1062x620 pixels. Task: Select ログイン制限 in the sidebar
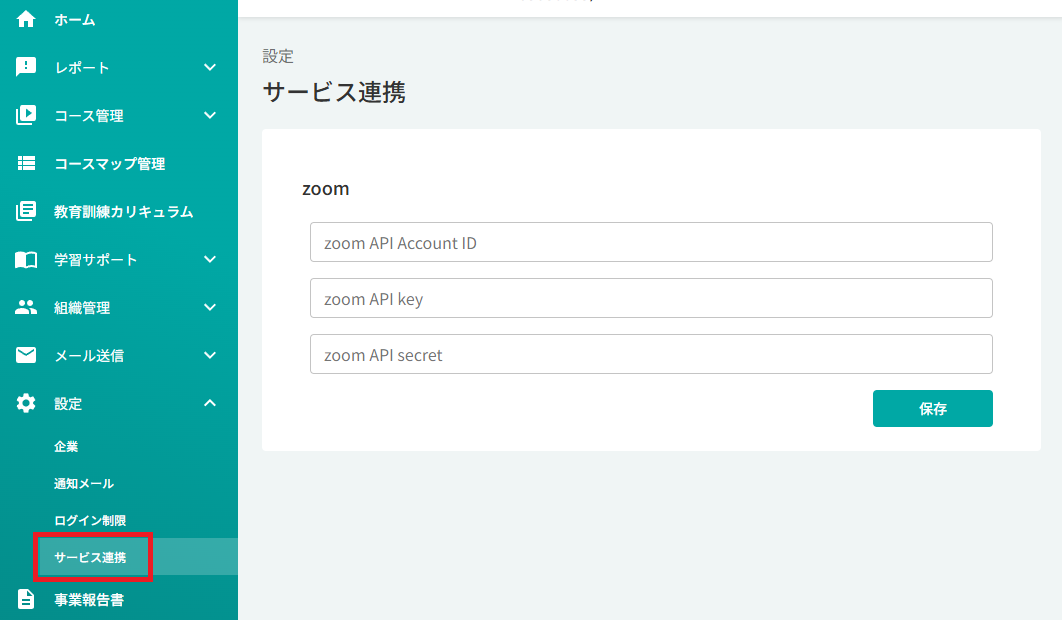pyautogui.click(x=90, y=520)
